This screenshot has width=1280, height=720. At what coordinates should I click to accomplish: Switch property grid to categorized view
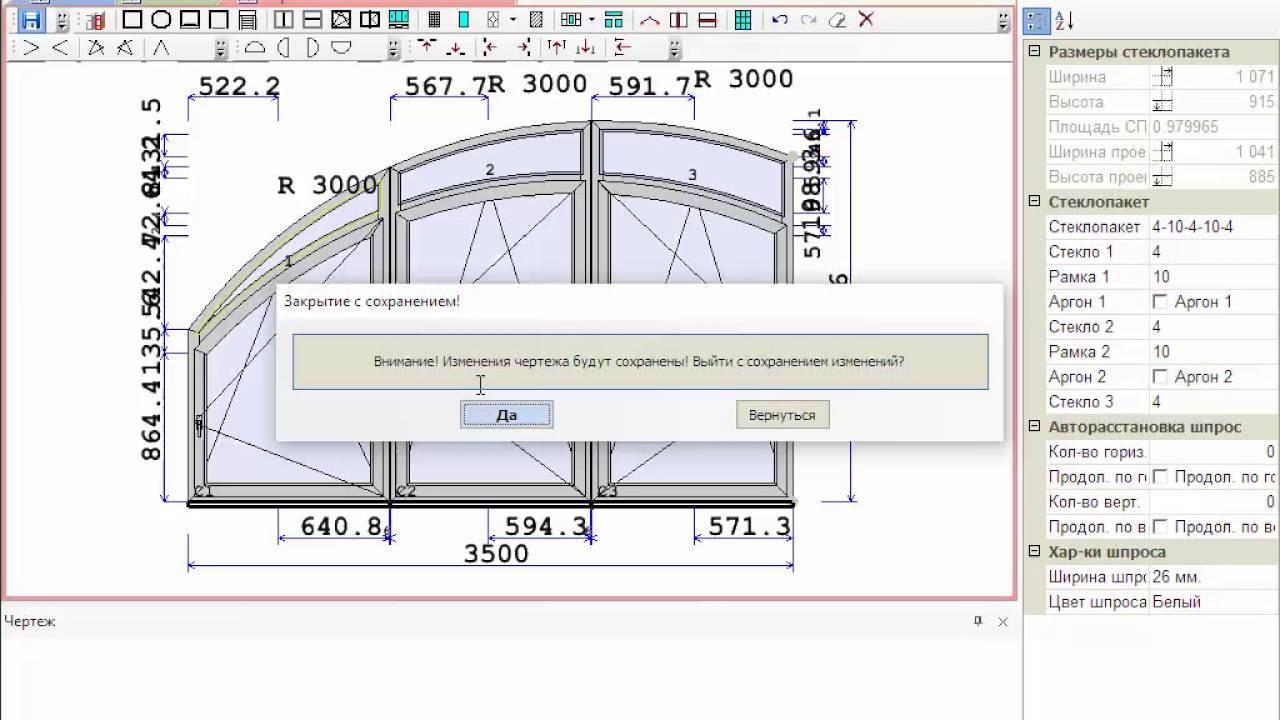(1037, 20)
